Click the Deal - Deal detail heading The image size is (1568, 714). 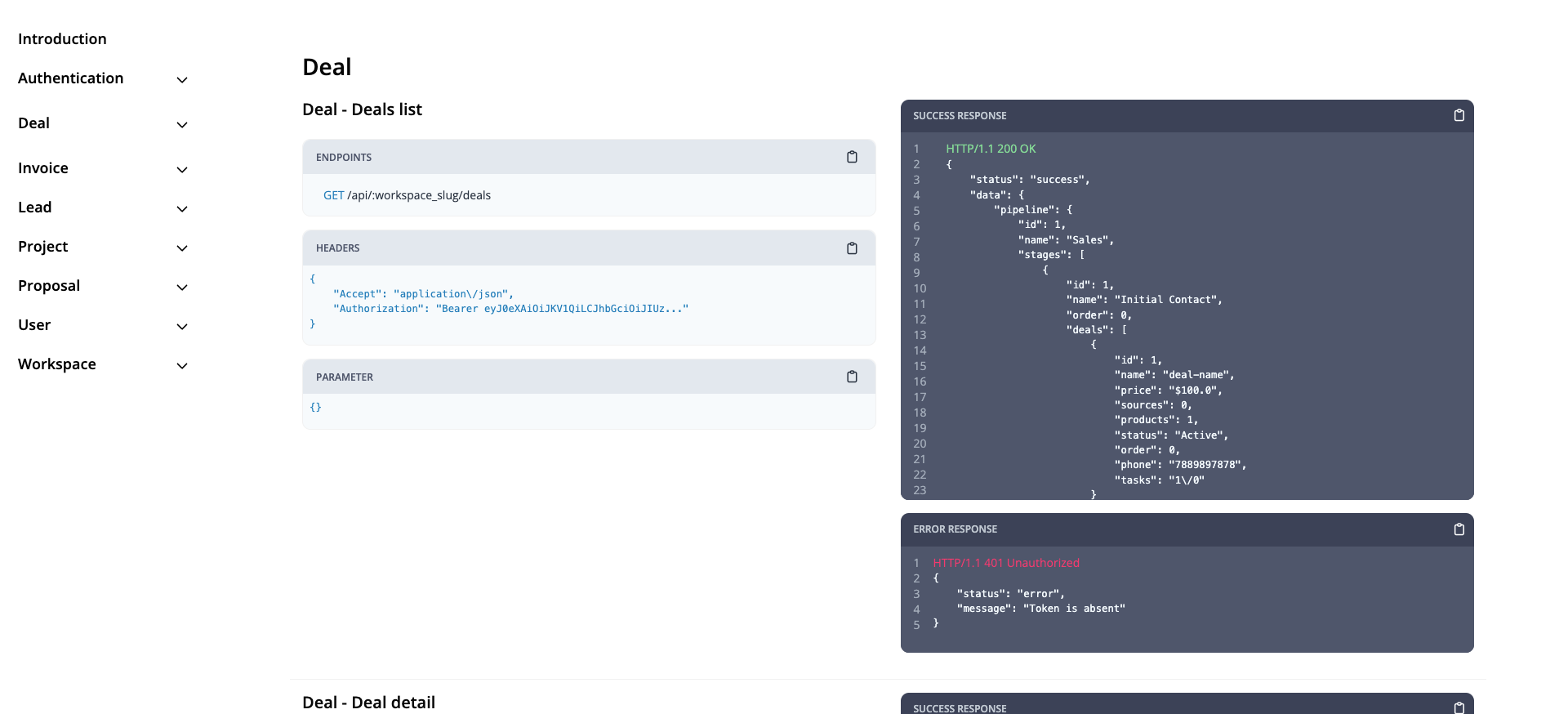point(368,703)
